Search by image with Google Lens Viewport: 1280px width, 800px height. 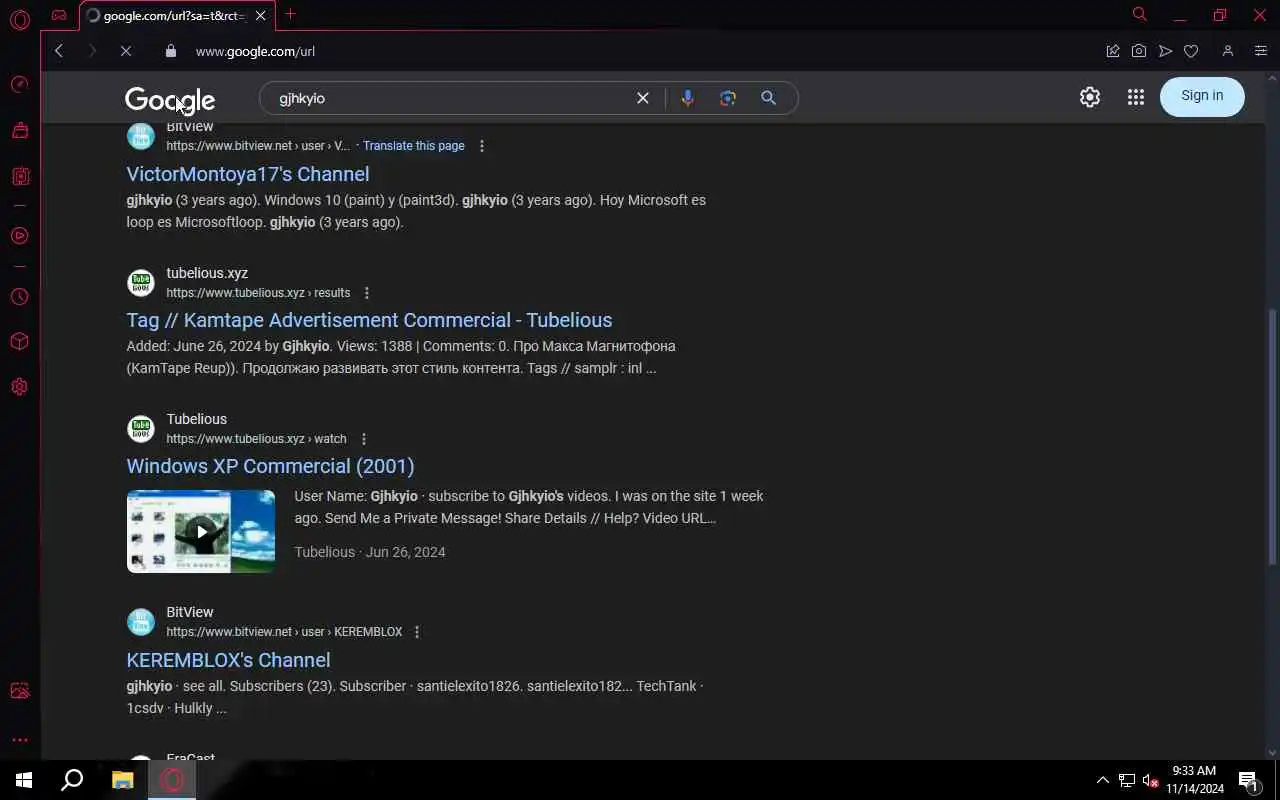tap(728, 98)
